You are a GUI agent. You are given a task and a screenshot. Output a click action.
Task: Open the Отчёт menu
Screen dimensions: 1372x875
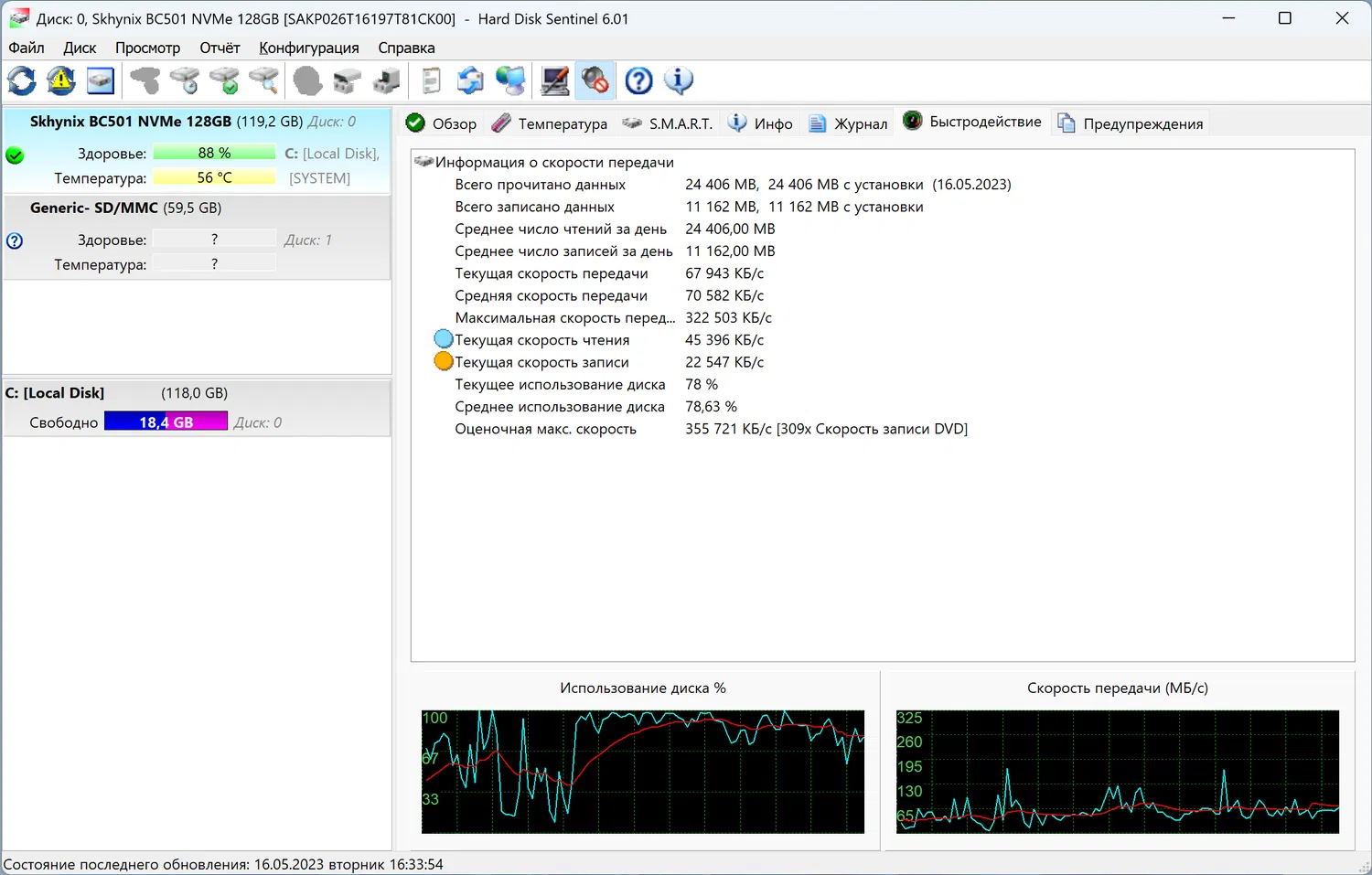220,48
